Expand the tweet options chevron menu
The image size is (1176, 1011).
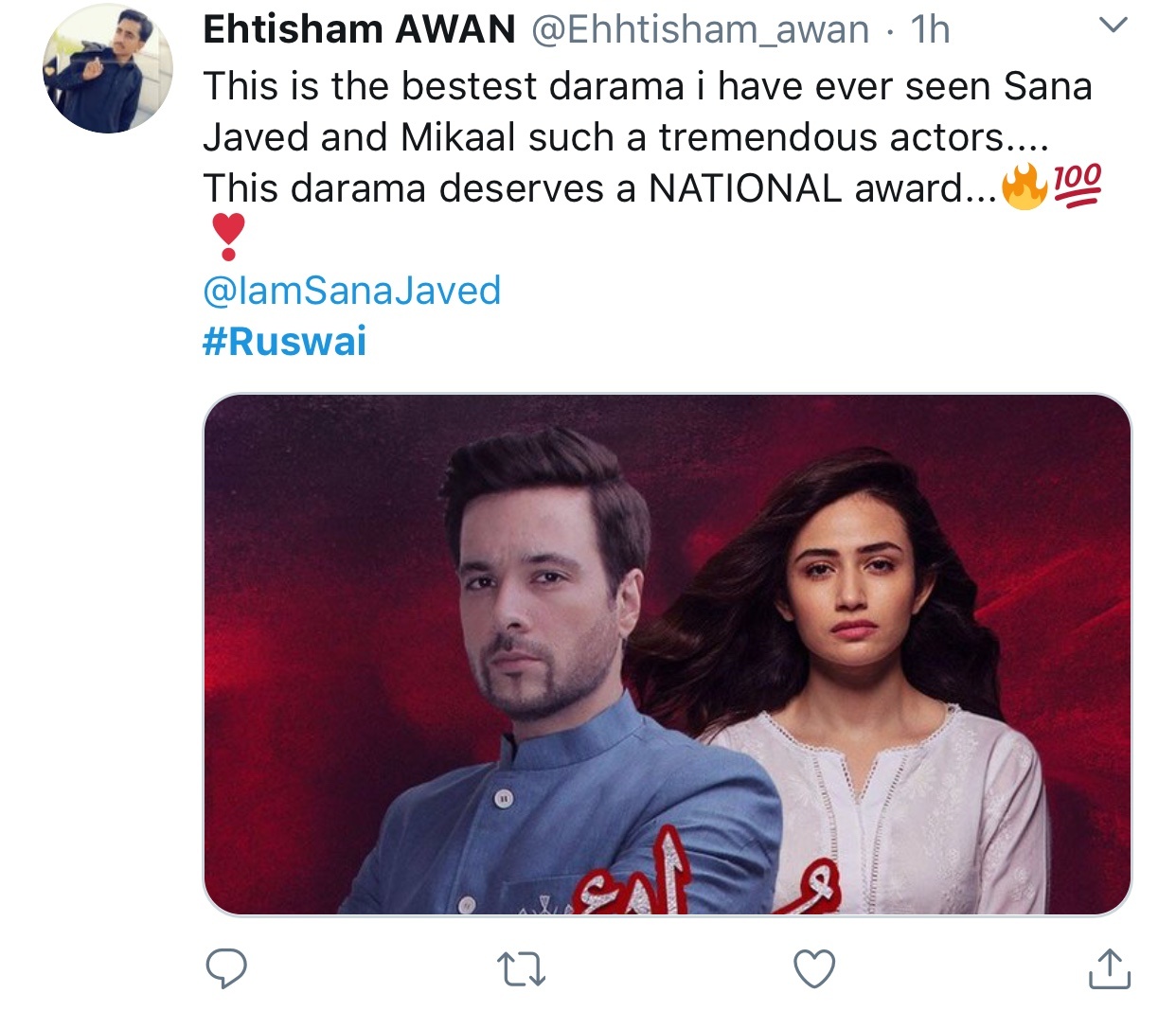click(1114, 26)
